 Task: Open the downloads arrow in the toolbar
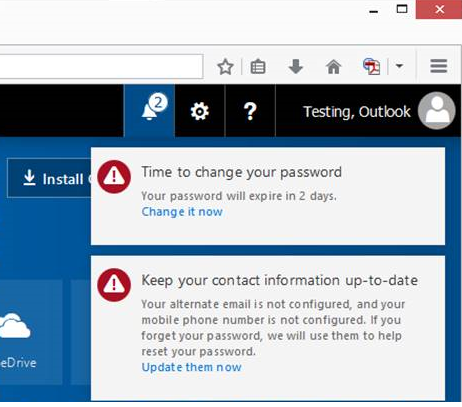tap(296, 66)
